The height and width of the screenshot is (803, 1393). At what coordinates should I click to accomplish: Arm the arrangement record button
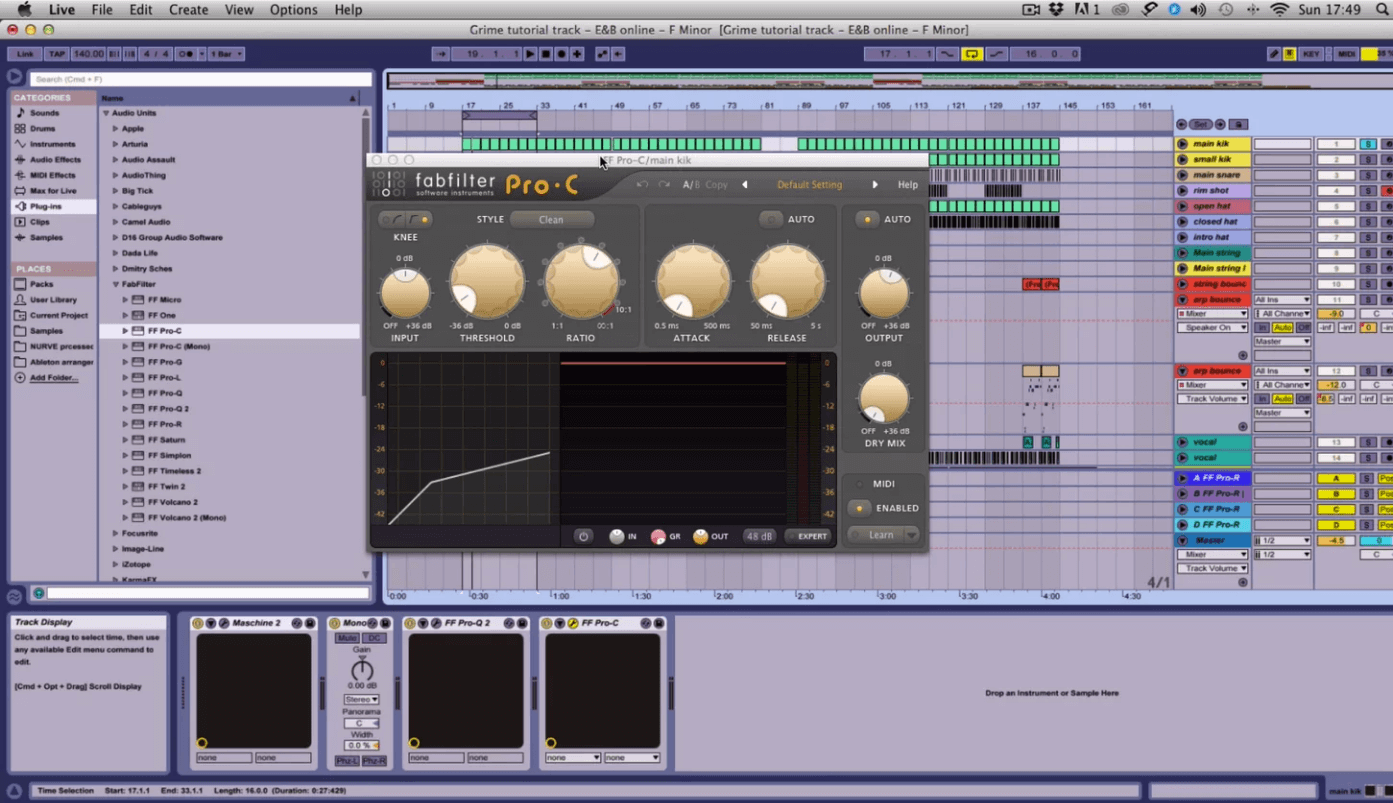561,54
